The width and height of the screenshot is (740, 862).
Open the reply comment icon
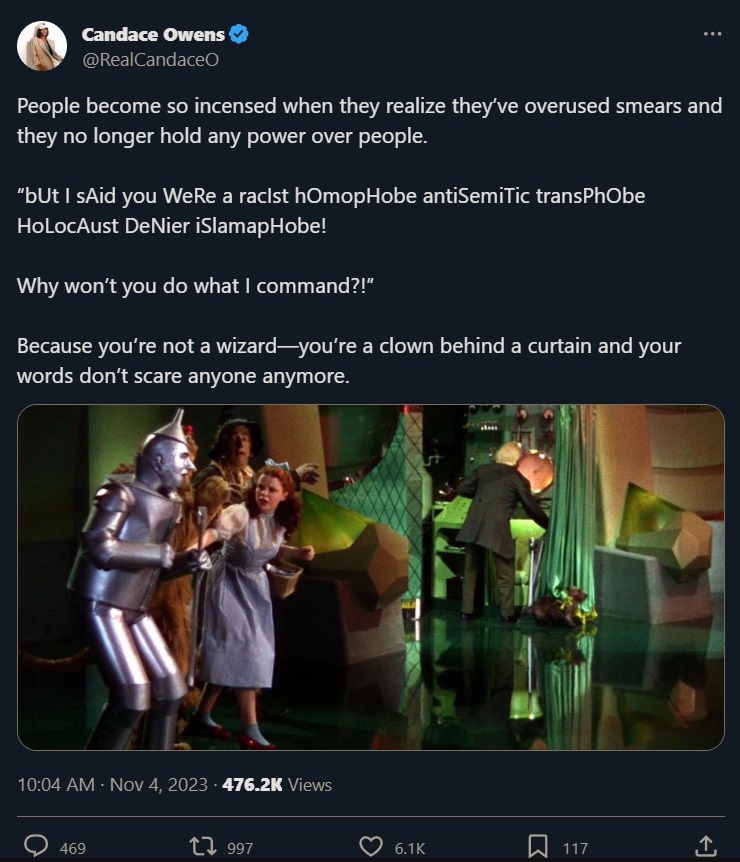click(36, 846)
